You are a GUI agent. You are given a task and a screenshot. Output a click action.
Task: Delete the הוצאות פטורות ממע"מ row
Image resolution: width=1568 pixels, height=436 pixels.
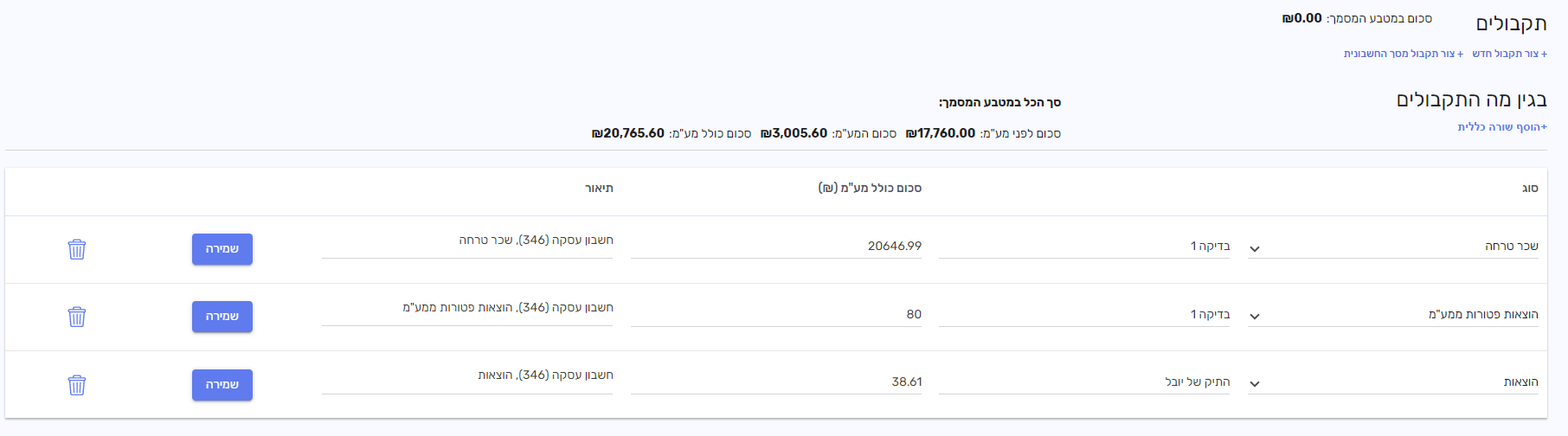tap(77, 317)
